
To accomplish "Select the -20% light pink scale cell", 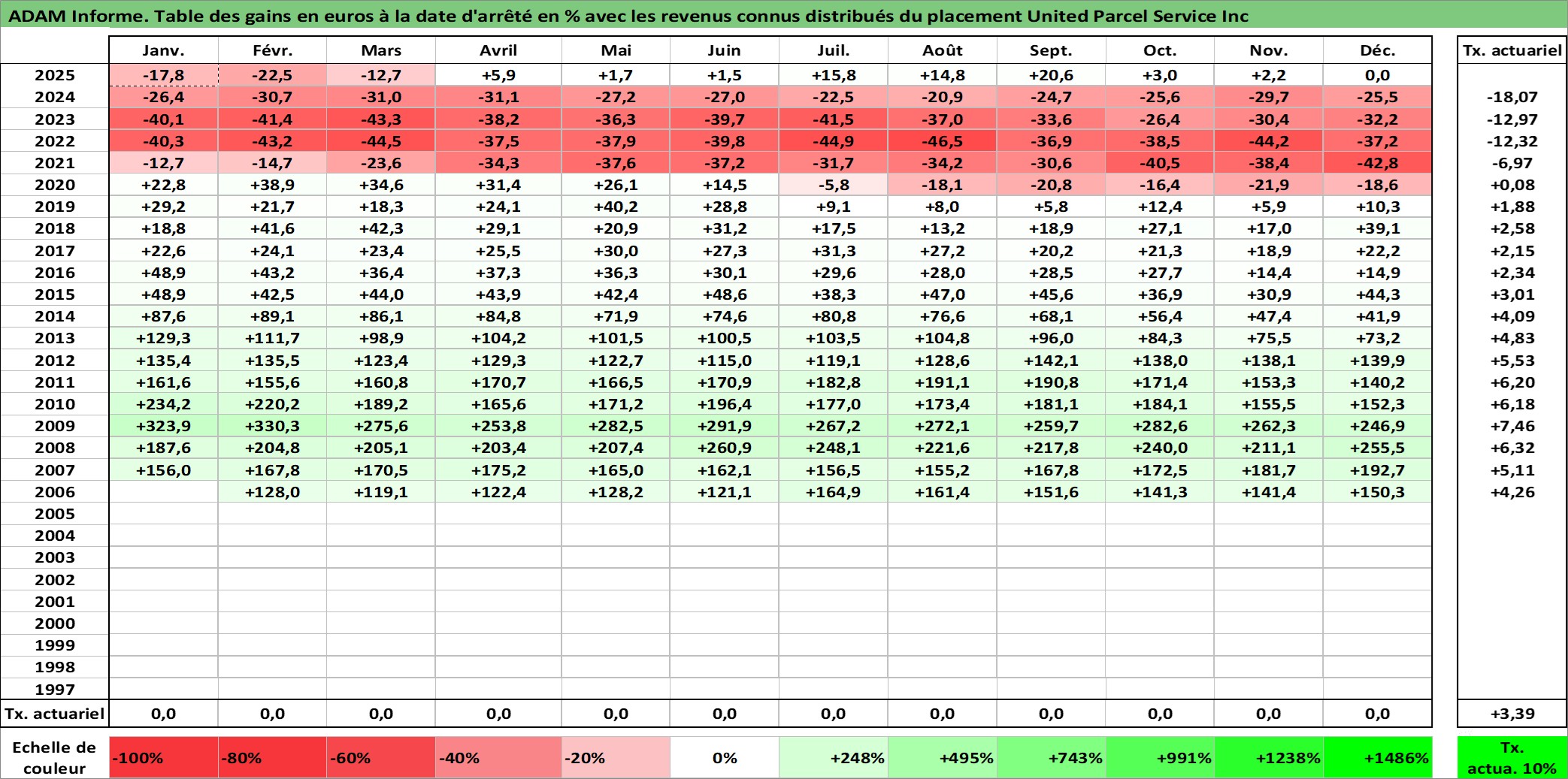I will click(616, 757).
